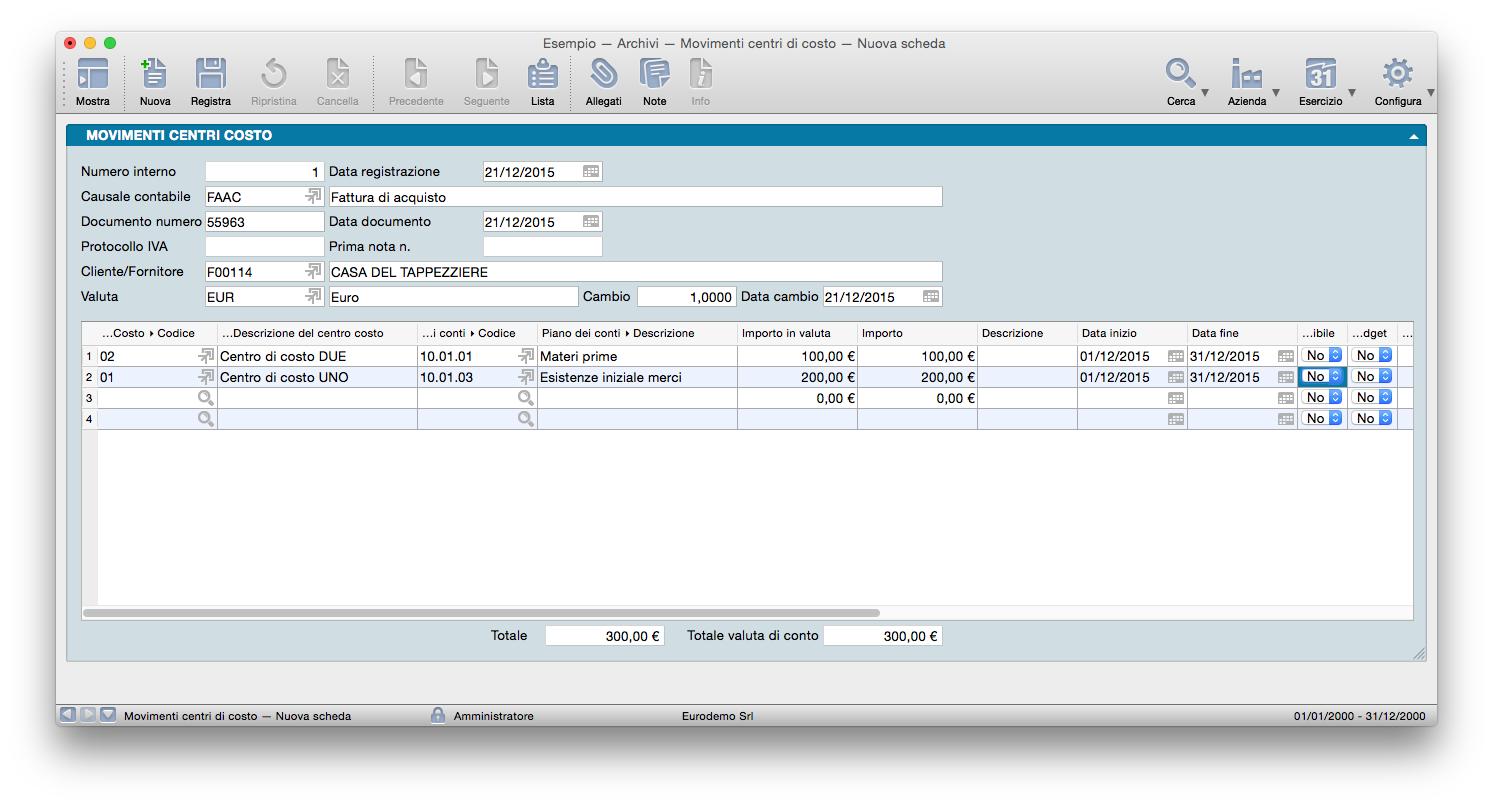Click lookup arrow for account 10.01.03

click(x=526, y=377)
